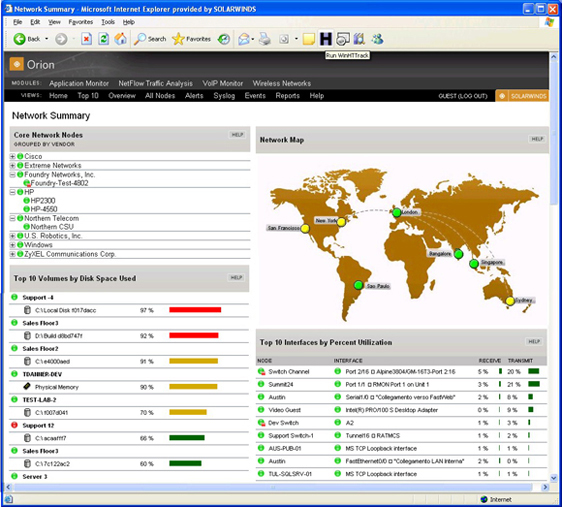Click the vertical scrollbar down arrow

pyautogui.click(x=554, y=478)
